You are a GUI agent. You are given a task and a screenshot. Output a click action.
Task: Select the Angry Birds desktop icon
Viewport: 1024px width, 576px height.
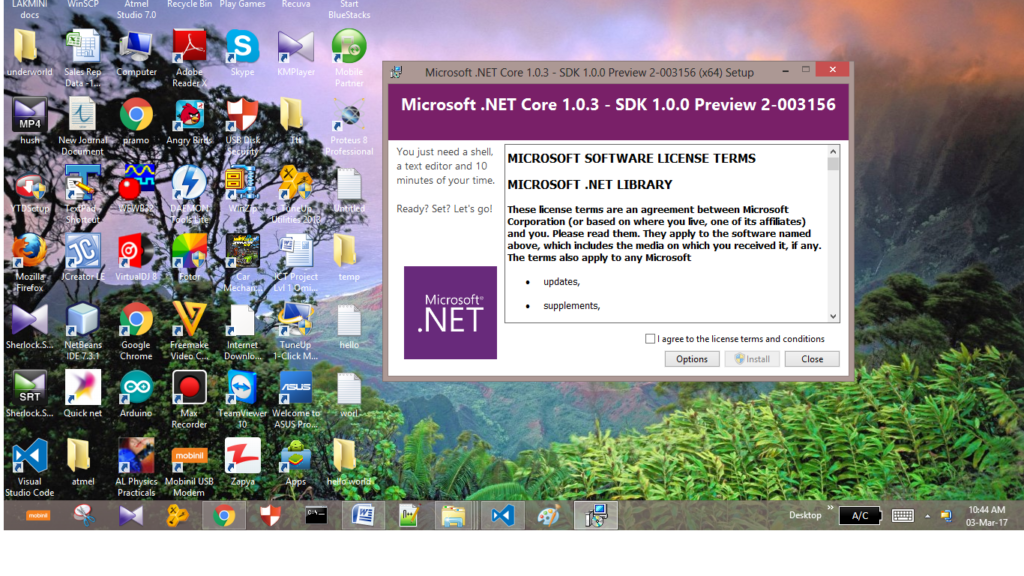(189, 122)
